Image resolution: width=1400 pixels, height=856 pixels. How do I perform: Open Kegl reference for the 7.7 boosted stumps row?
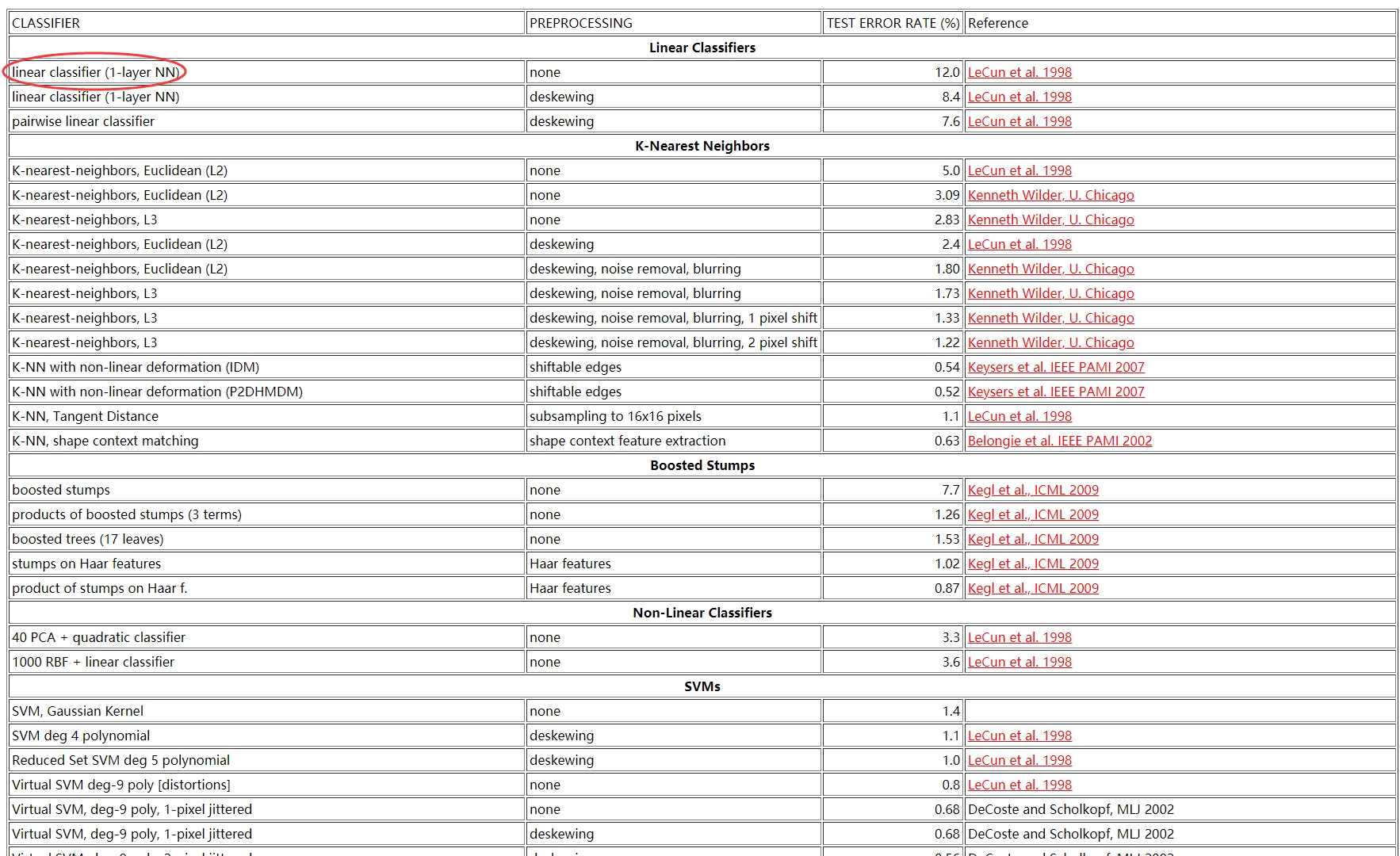click(x=1032, y=490)
